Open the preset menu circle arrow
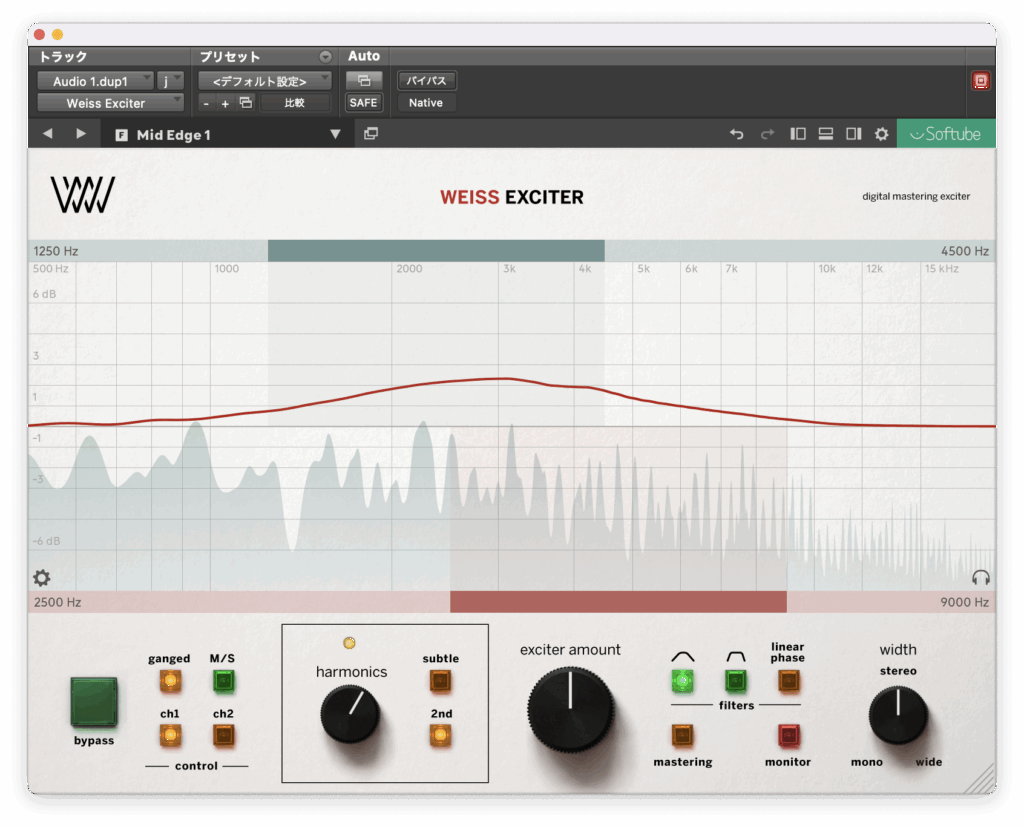The height and width of the screenshot is (827, 1024). click(x=325, y=57)
